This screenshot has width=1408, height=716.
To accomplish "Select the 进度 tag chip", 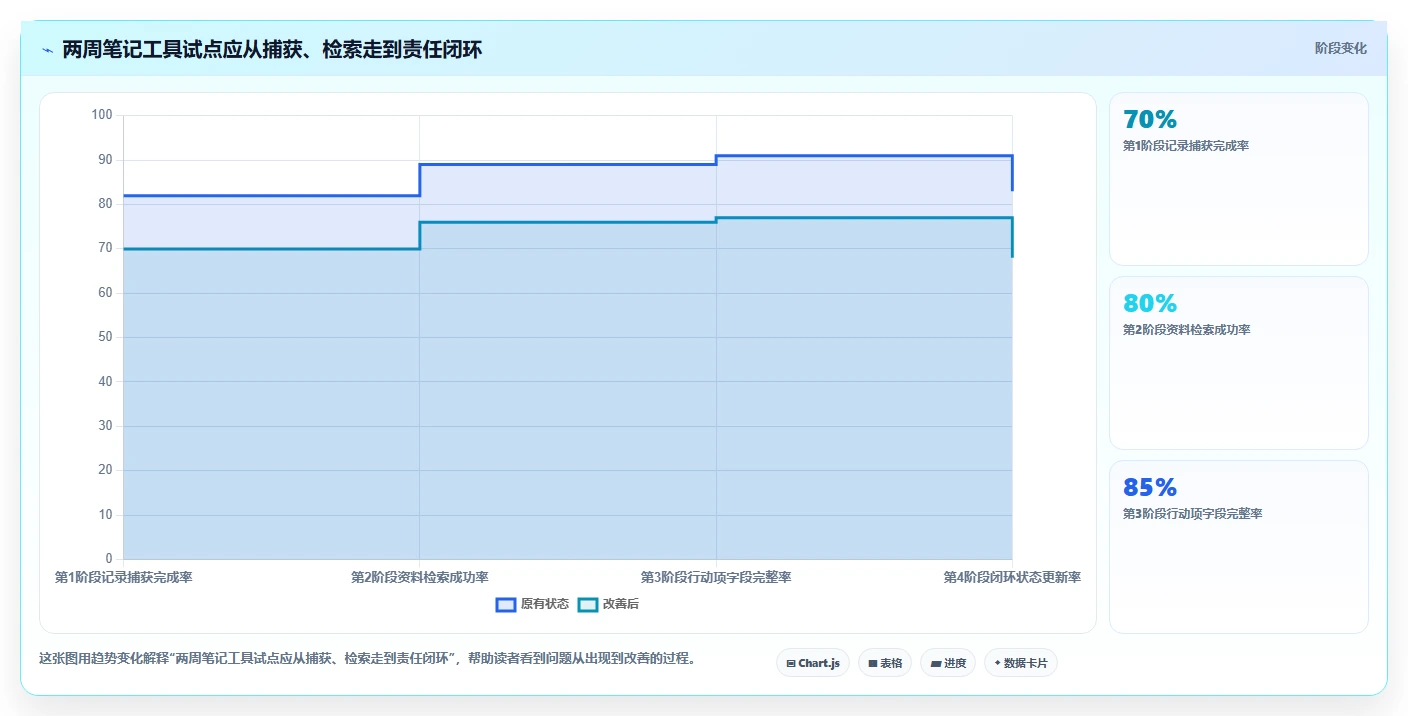I will (x=948, y=663).
